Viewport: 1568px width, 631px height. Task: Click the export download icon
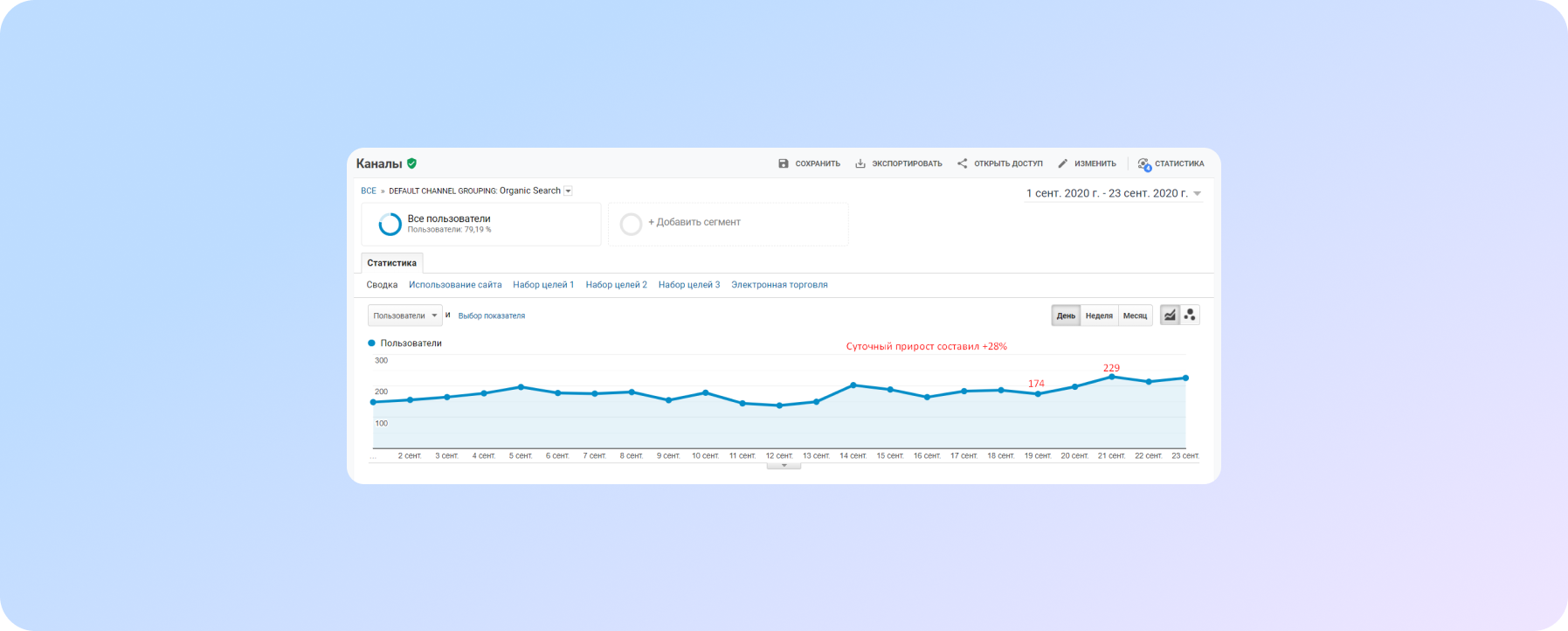(x=860, y=163)
